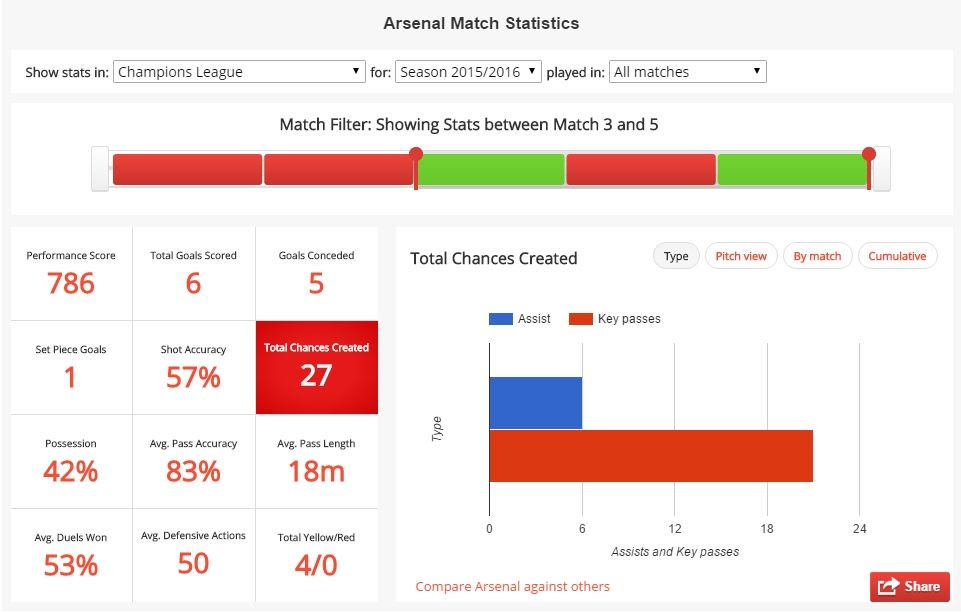
Task: Show the Shot Accuracy statistic
Action: click(193, 367)
